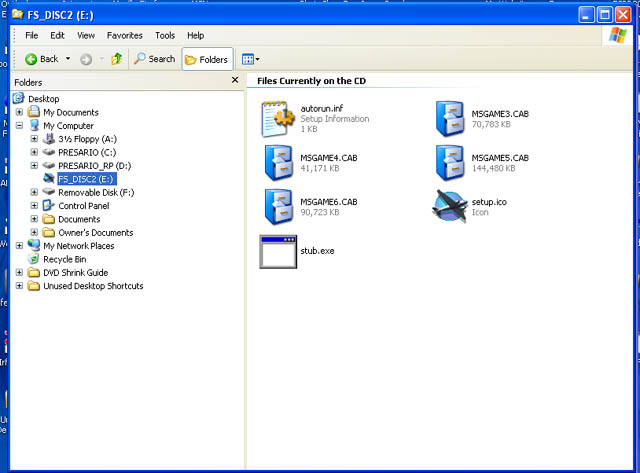The image size is (640, 473).
Task: Select the MSGAME6.CAB file icon
Action: click(275, 206)
